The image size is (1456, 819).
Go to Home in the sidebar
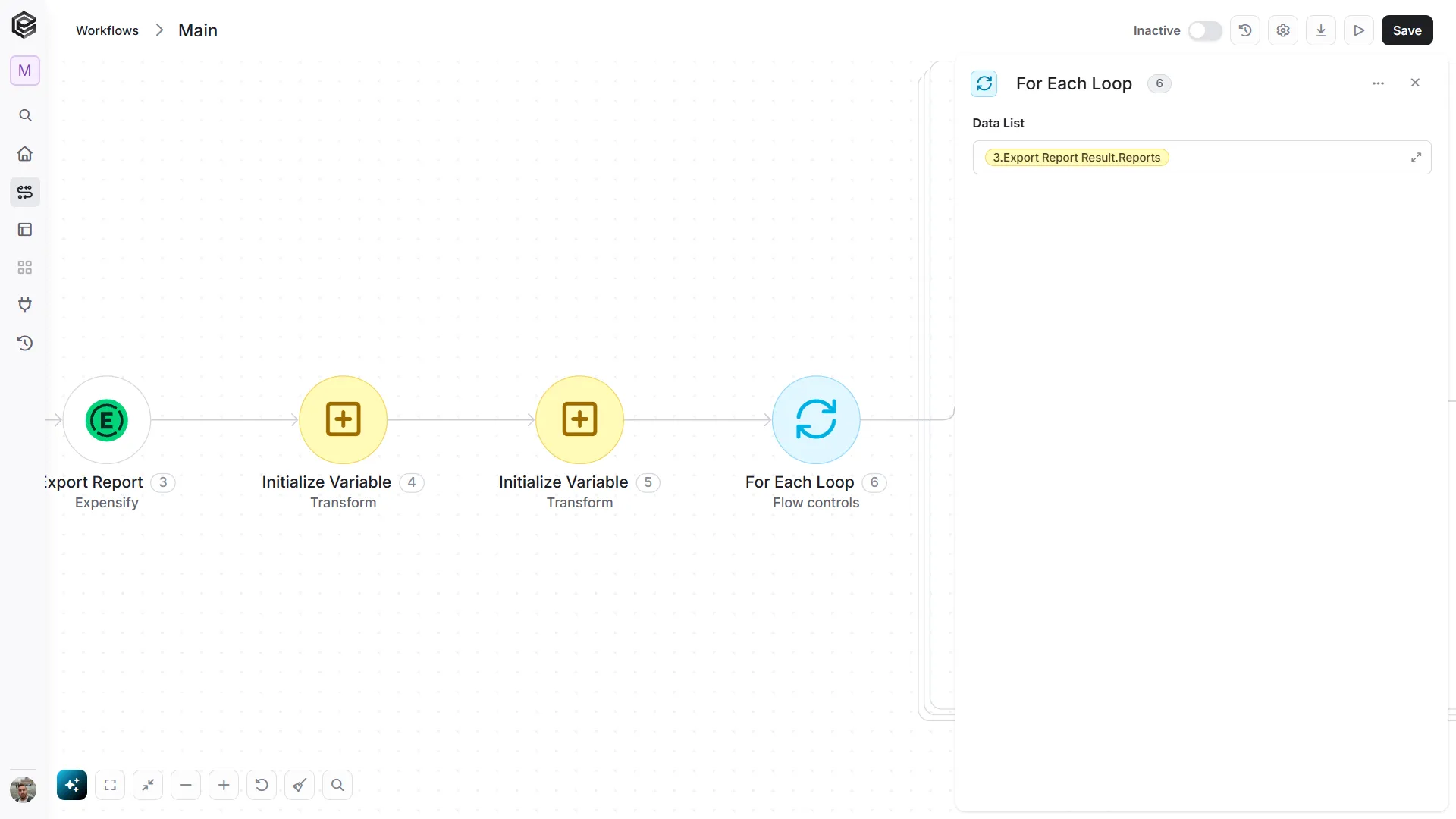(25, 154)
